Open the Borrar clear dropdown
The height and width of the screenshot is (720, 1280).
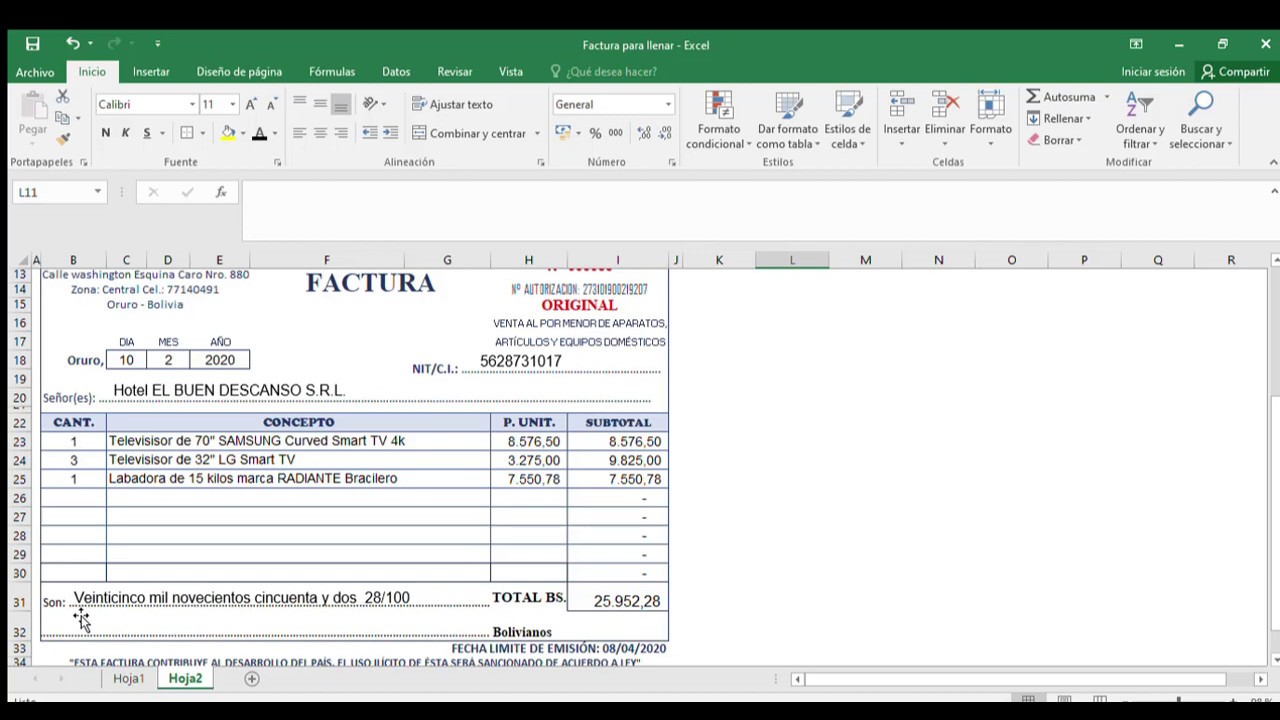(x=1055, y=140)
